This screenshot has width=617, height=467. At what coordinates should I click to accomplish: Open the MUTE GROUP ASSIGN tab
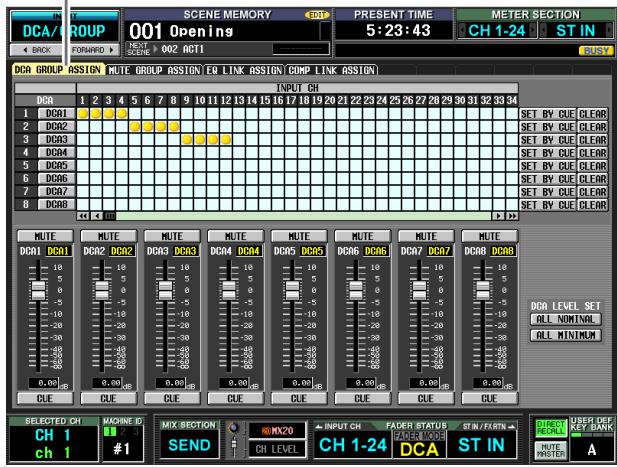[154, 70]
